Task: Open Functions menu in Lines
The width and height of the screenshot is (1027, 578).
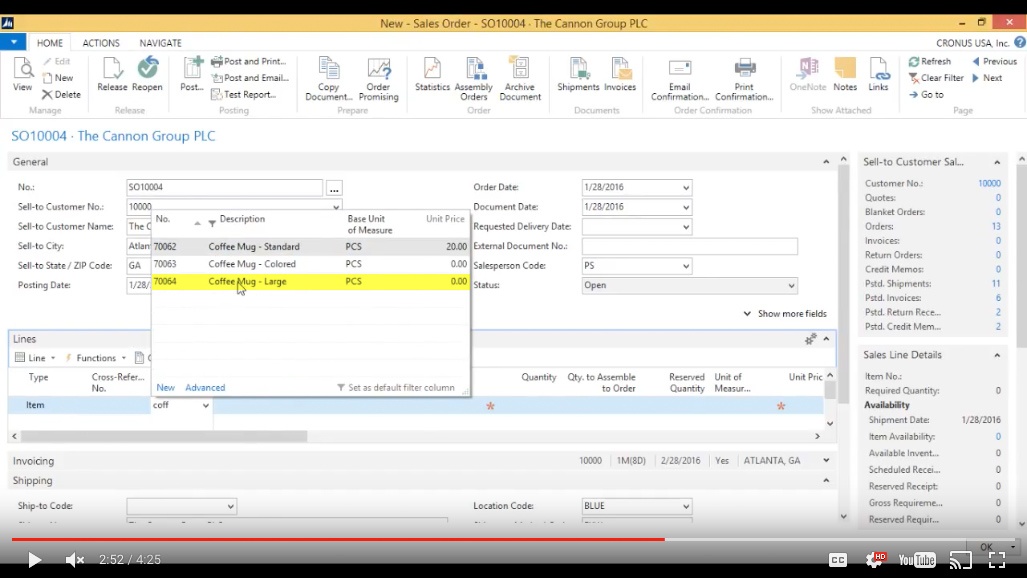Action: pyautogui.click(x=96, y=358)
